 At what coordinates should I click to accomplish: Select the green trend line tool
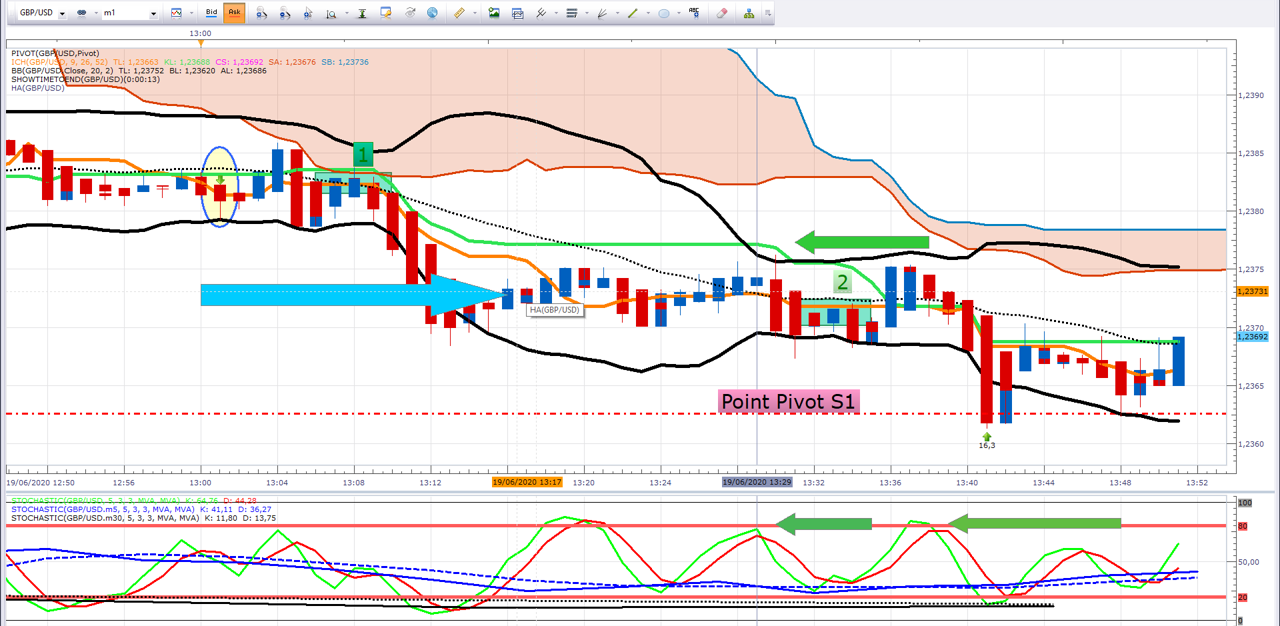coord(632,14)
